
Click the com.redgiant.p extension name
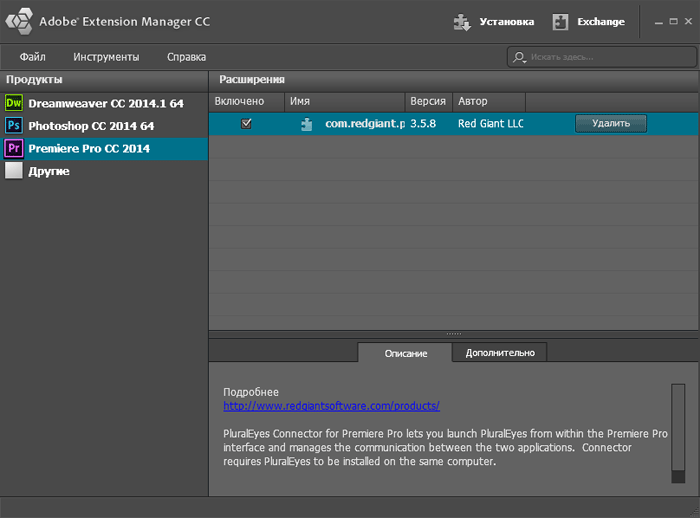coord(365,123)
